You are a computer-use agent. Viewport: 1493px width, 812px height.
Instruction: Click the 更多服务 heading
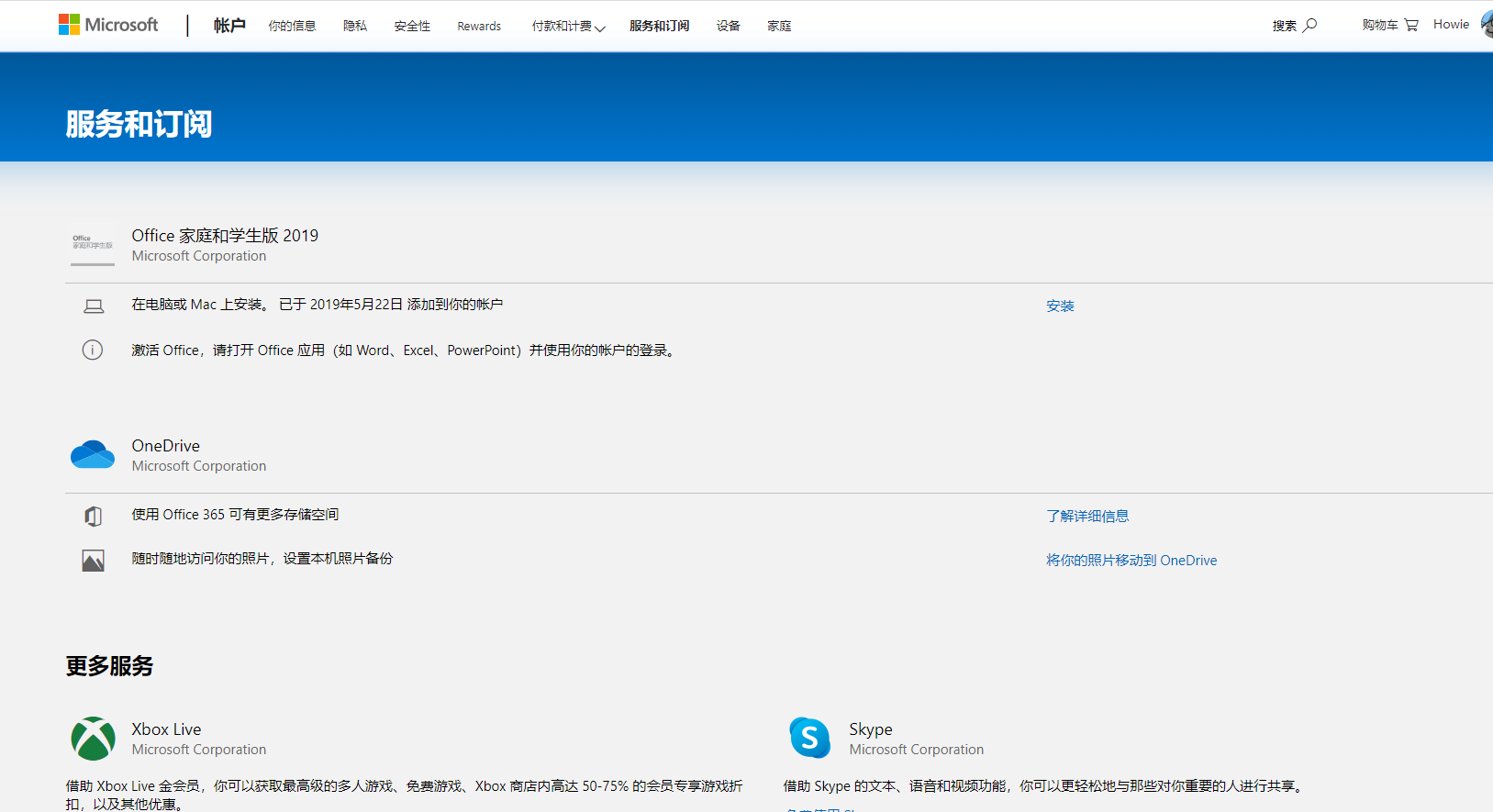pos(109,665)
